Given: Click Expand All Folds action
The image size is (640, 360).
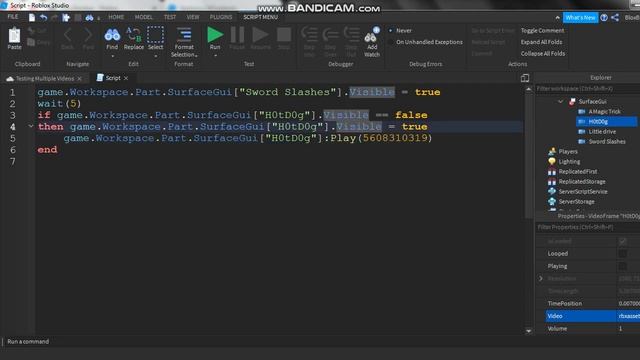Looking at the screenshot, I should [541, 42].
